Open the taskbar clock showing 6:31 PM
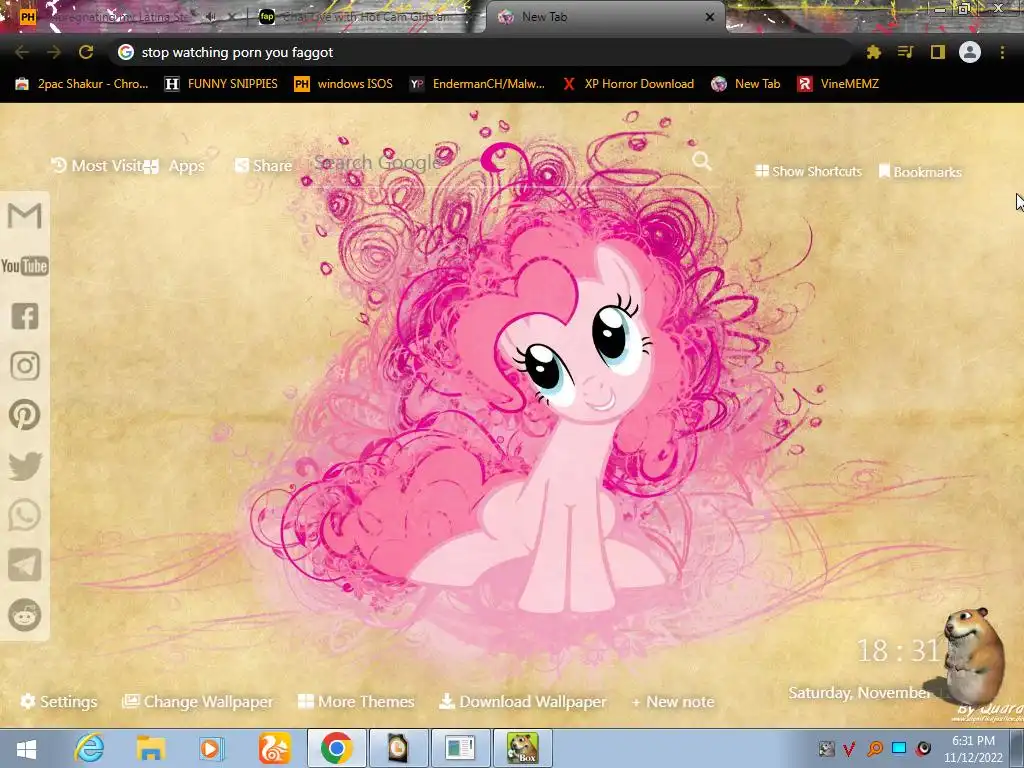The height and width of the screenshot is (768, 1024). coord(973,749)
